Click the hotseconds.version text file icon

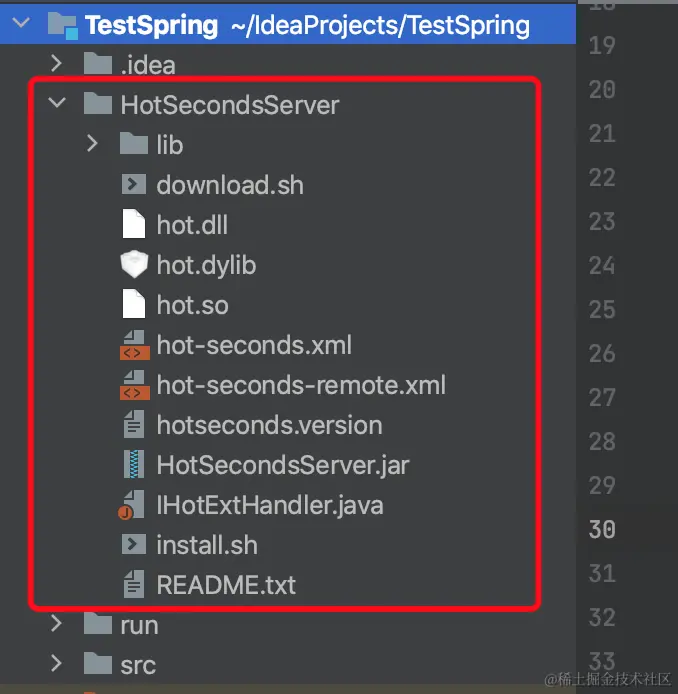click(x=133, y=425)
